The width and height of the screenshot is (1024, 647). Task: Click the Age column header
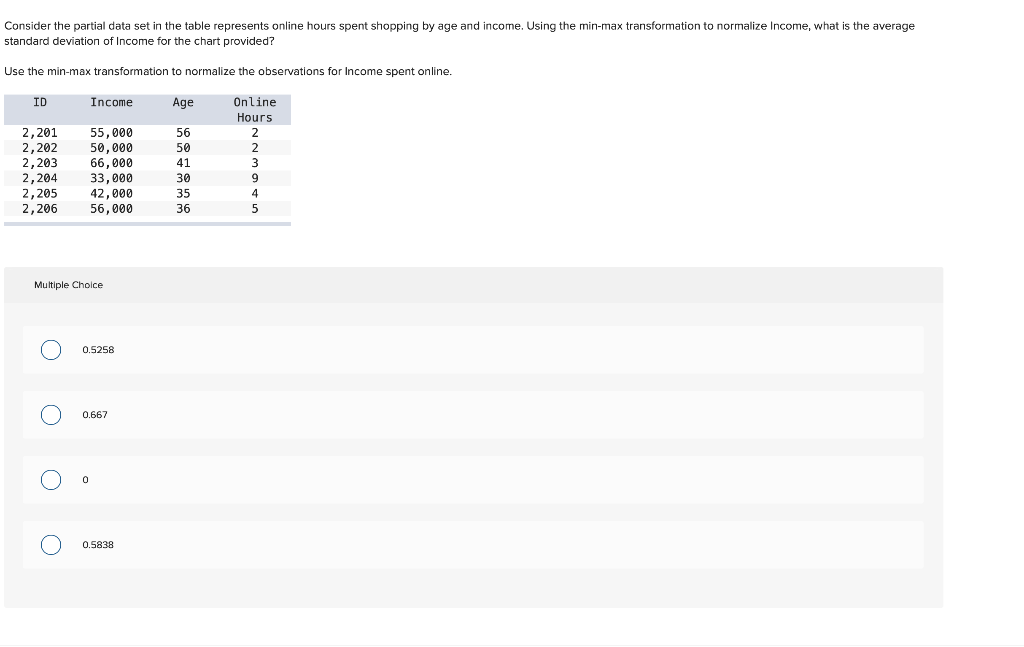pos(183,101)
